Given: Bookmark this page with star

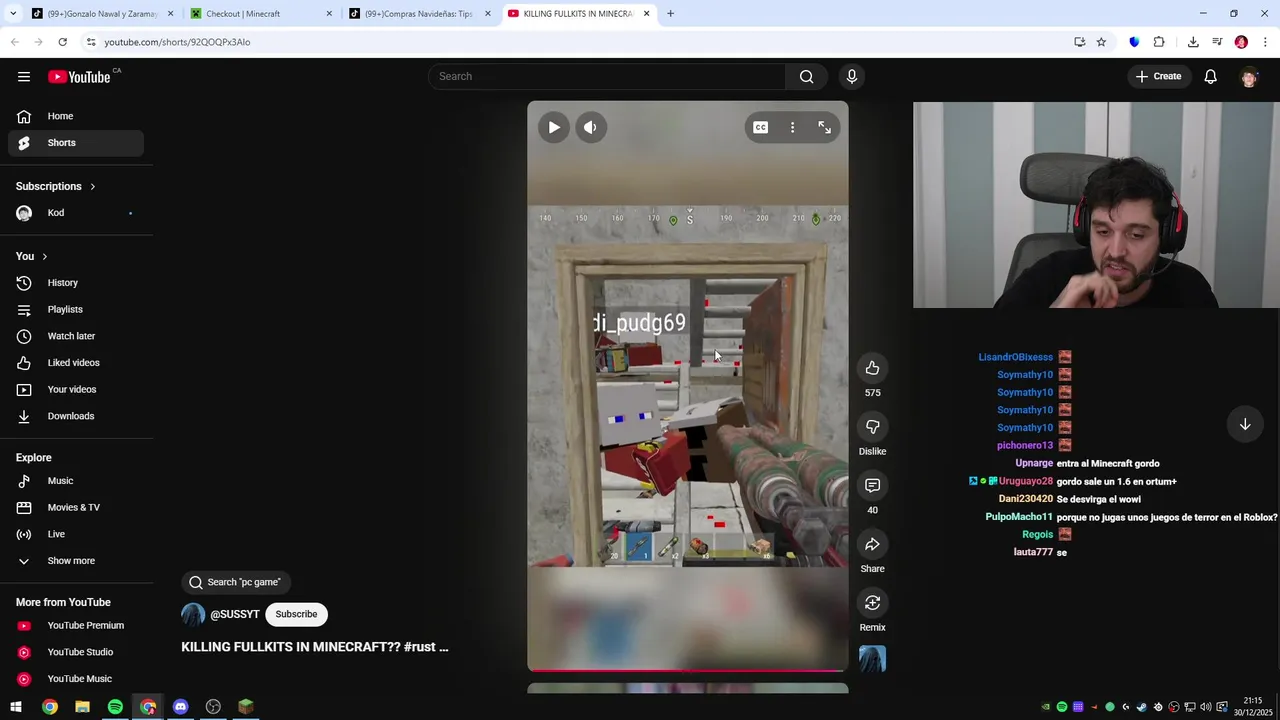Looking at the screenshot, I should [1101, 42].
